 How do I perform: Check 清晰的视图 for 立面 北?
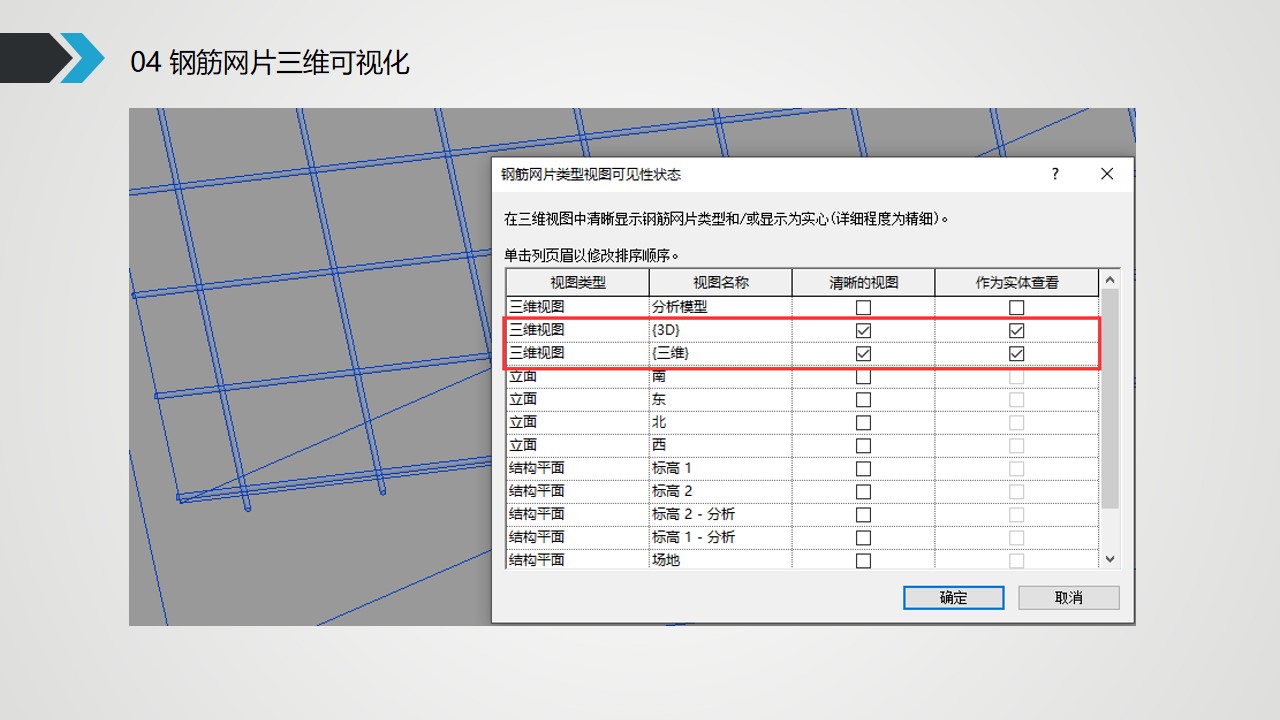coord(864,422)
